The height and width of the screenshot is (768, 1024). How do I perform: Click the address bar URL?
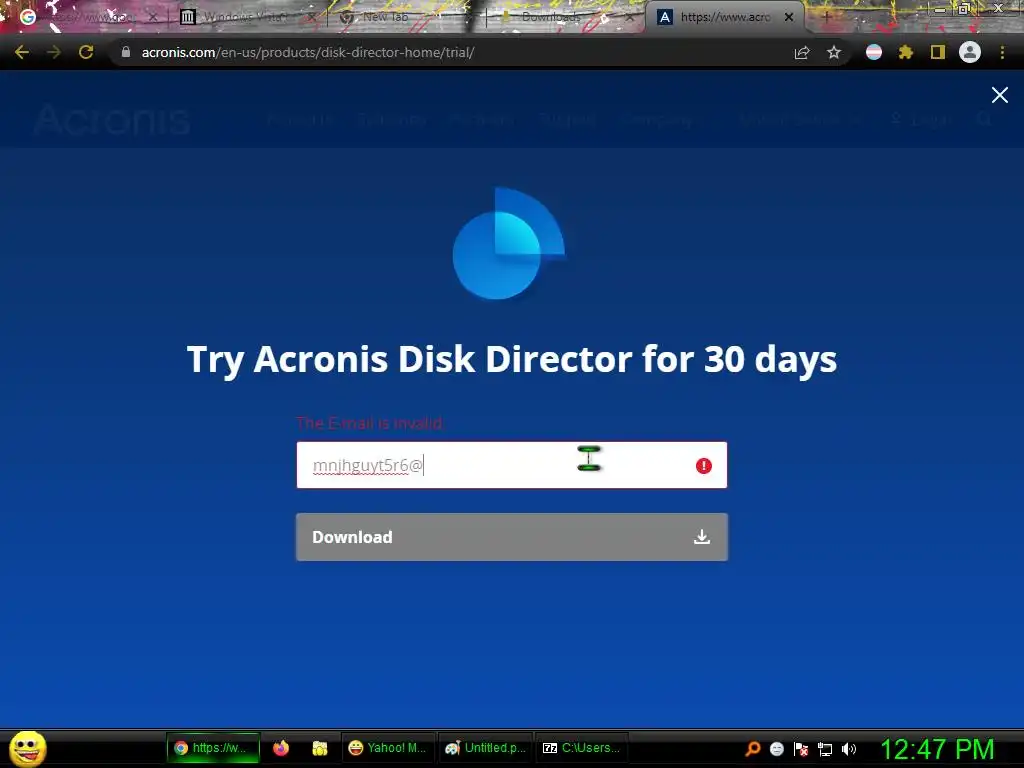(308, 52)
